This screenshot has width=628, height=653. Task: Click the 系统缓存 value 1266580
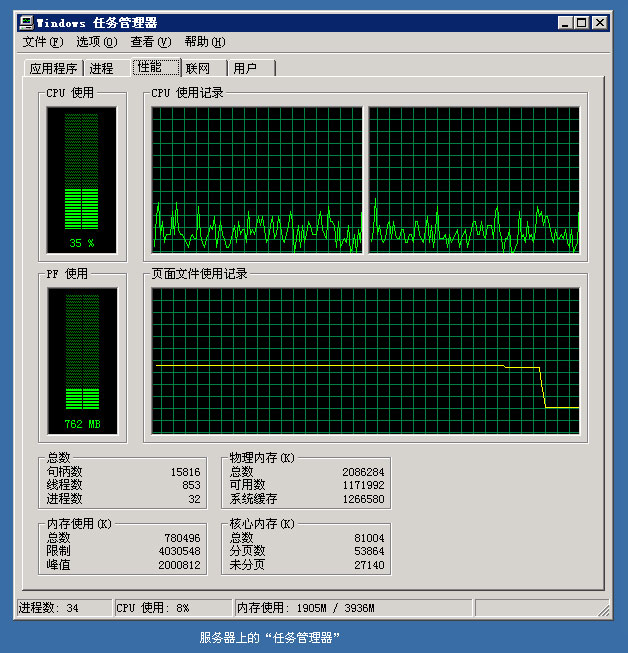point(363,499)
